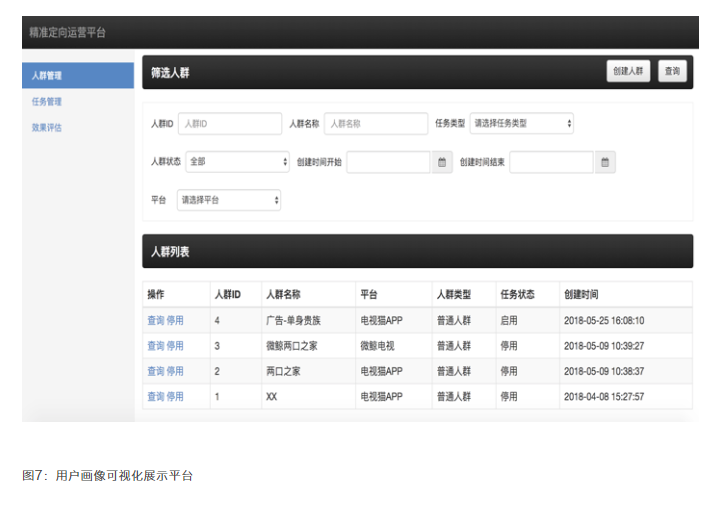Viewport: 715px width, 512px height.
Task: Click the 精准定向运营平台 title in top bar
Action: click(x=67, y=33)
